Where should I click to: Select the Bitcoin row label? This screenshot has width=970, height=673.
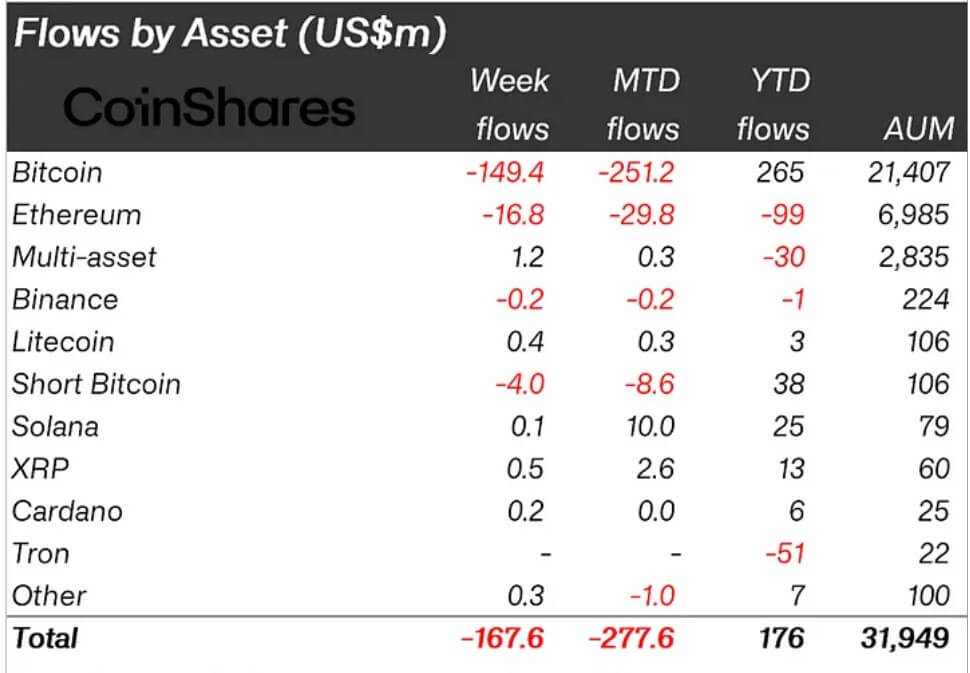click(57, 173)
